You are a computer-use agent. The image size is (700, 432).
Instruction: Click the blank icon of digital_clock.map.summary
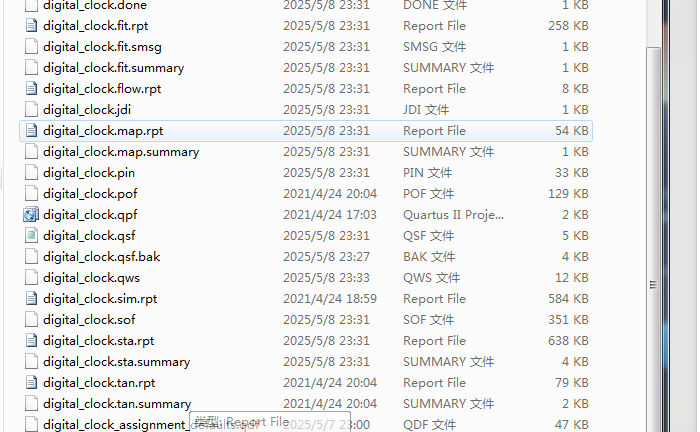[31, 152]
